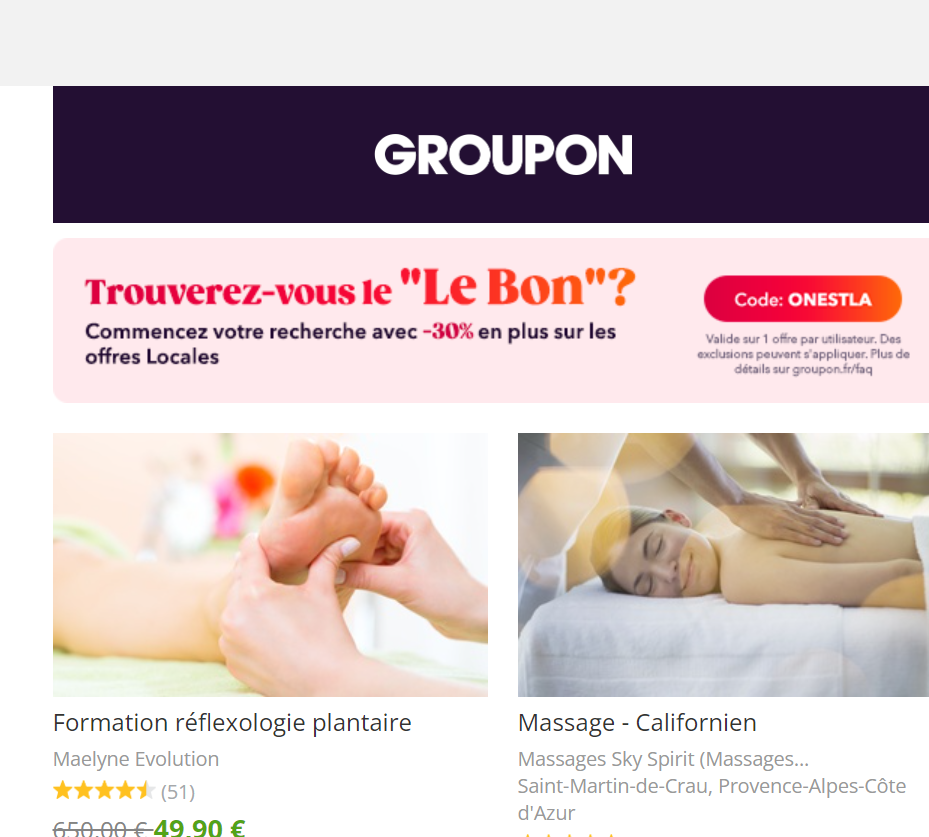Open the Formation réflexologie plantaire title link

(x=232, y=723)
